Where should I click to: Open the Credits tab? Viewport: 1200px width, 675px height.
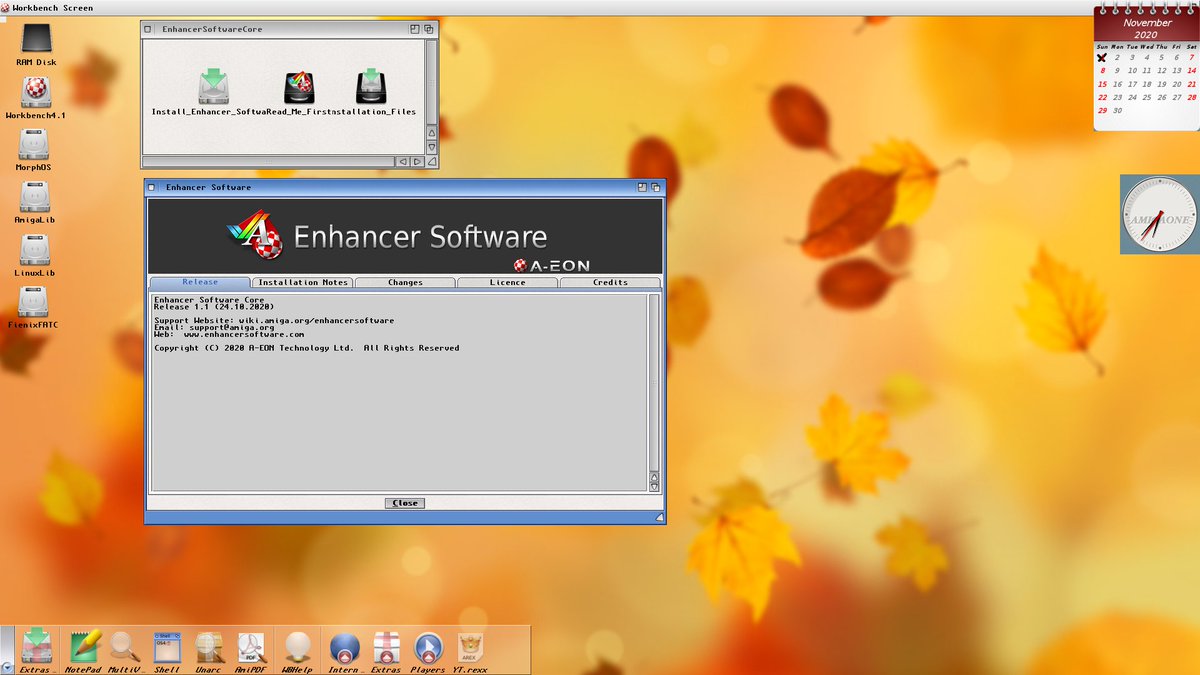610,282
